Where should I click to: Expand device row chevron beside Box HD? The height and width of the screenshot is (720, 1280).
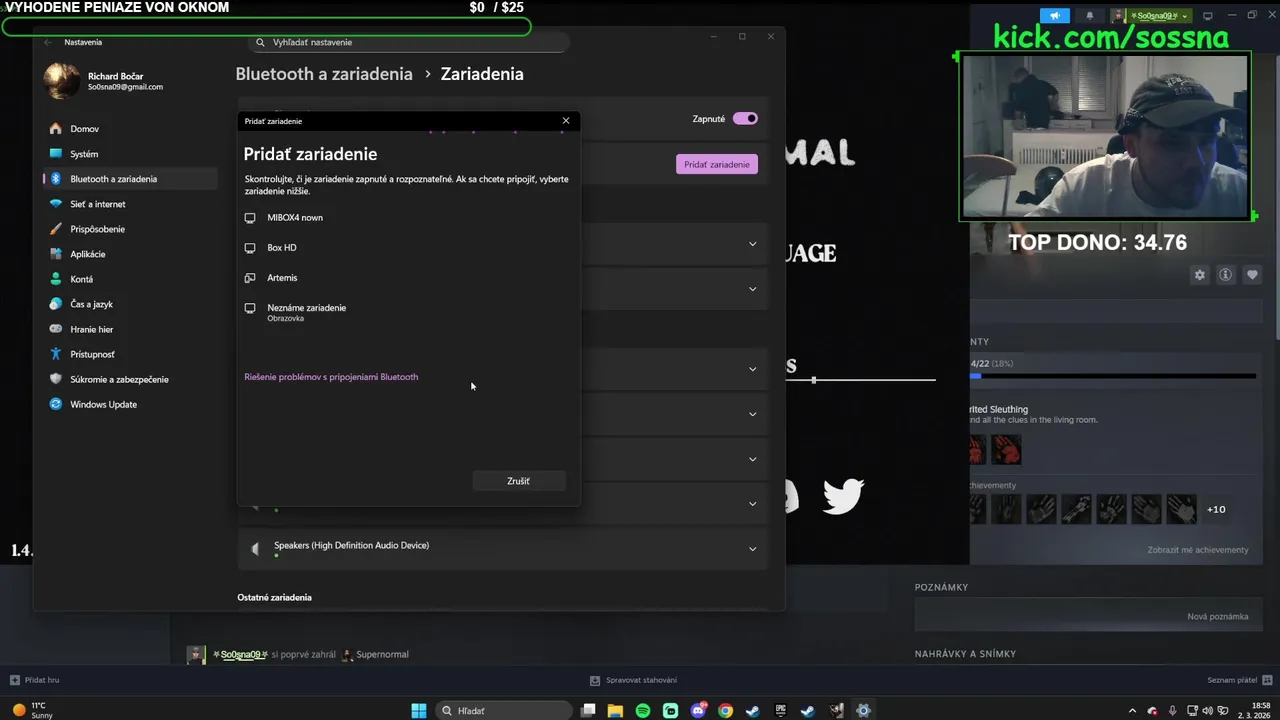click(x=753, y=244)
